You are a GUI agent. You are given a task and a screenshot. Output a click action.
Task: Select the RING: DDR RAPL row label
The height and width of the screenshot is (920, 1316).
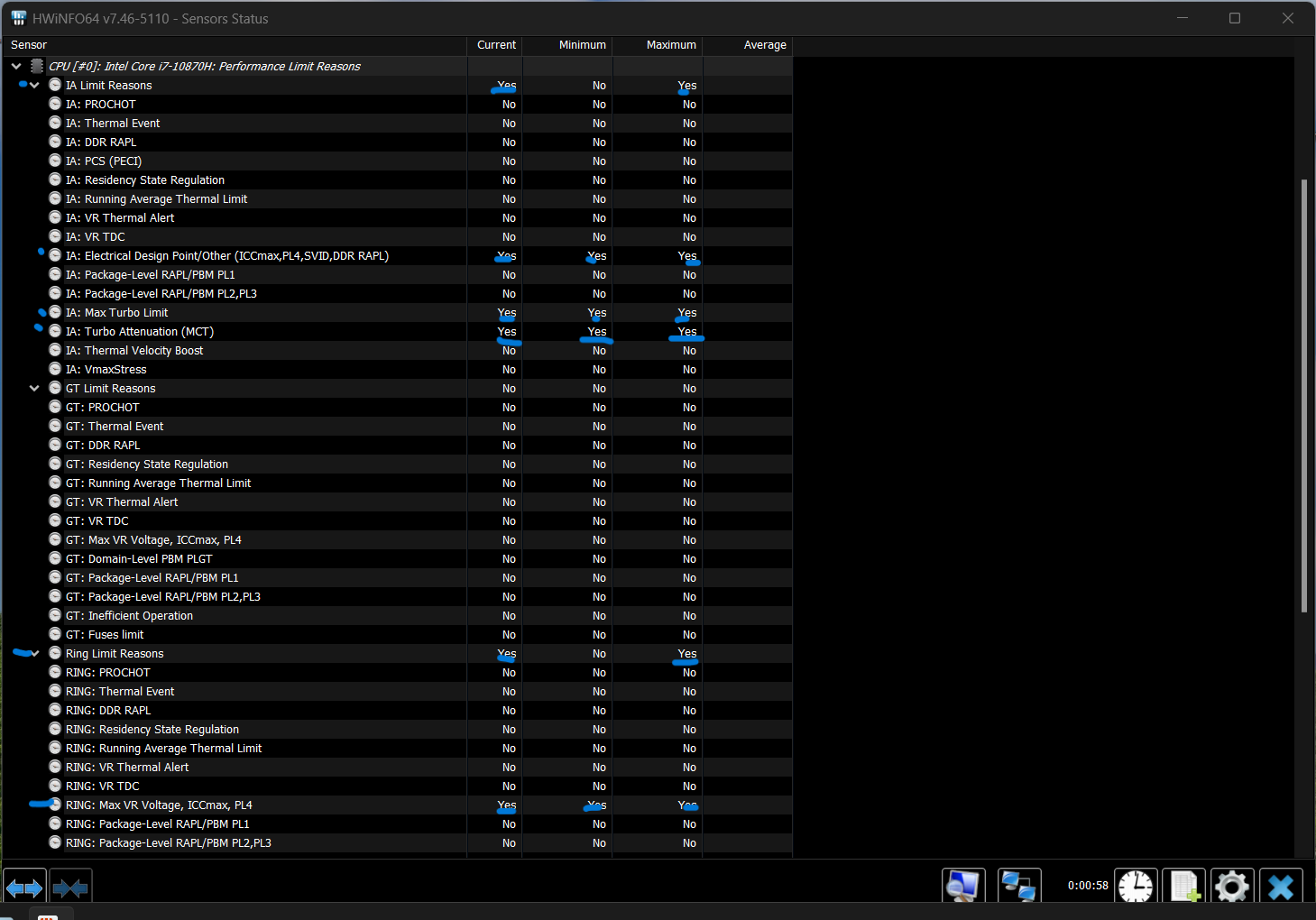coord(108,710)
